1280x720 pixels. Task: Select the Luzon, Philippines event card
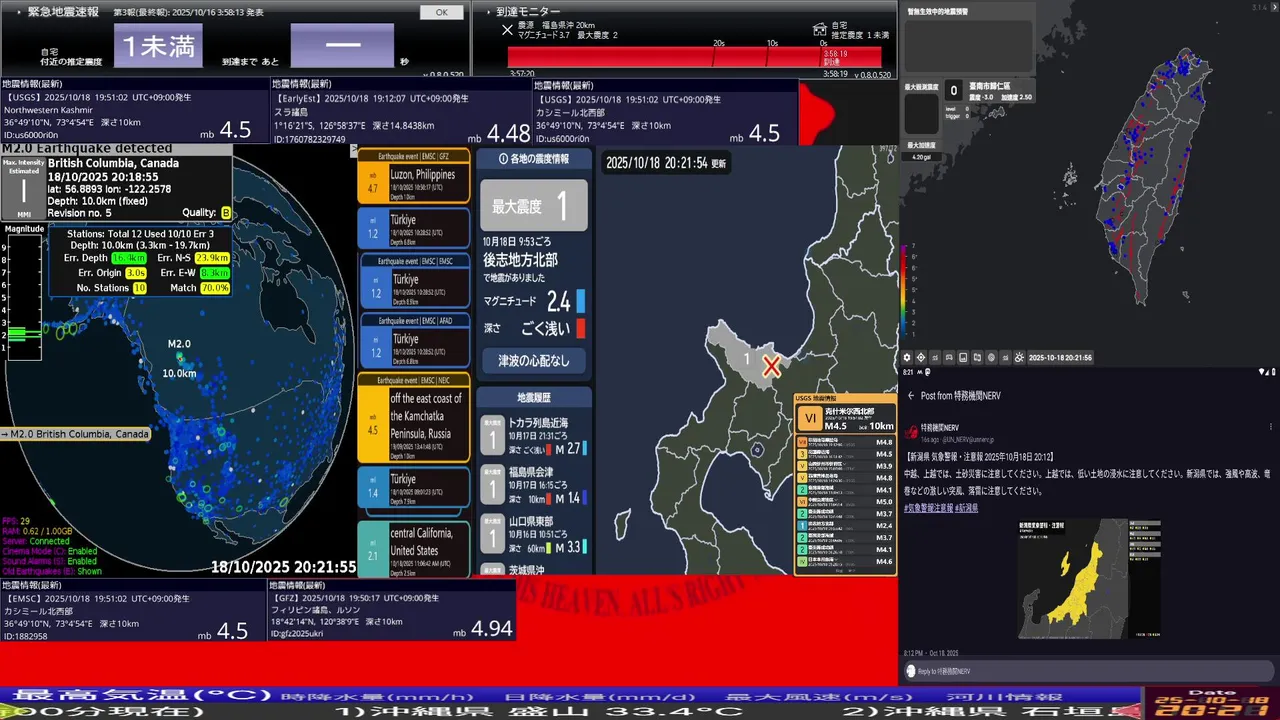[414, 176]
